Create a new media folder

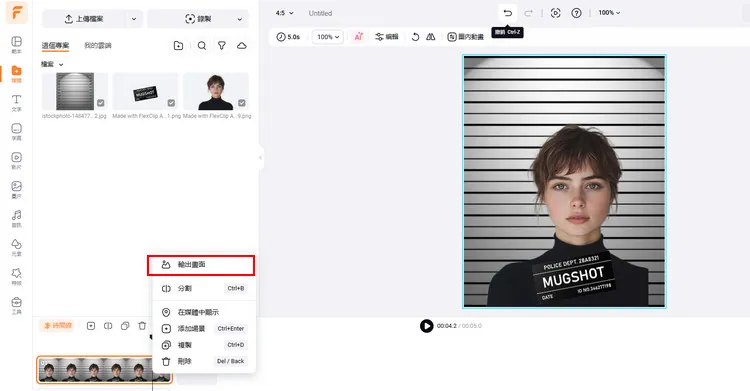tap(178, 45)
